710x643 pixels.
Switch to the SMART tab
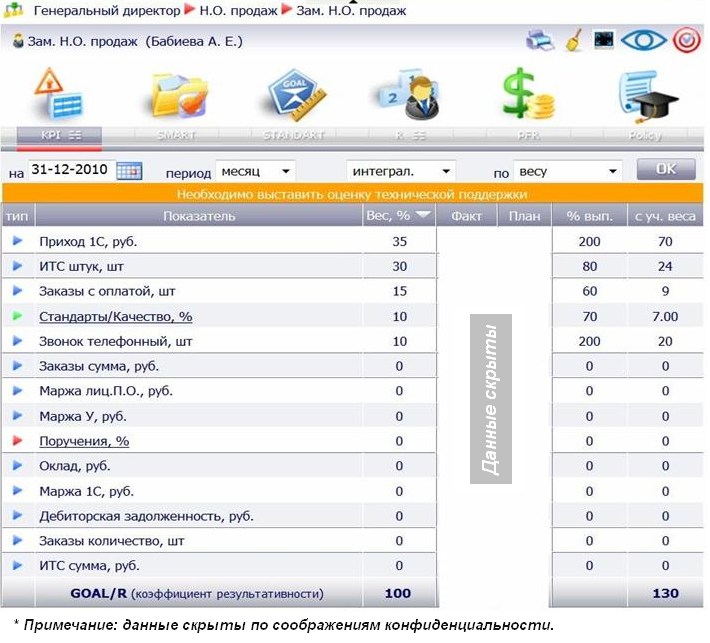(x=177, y=135)
